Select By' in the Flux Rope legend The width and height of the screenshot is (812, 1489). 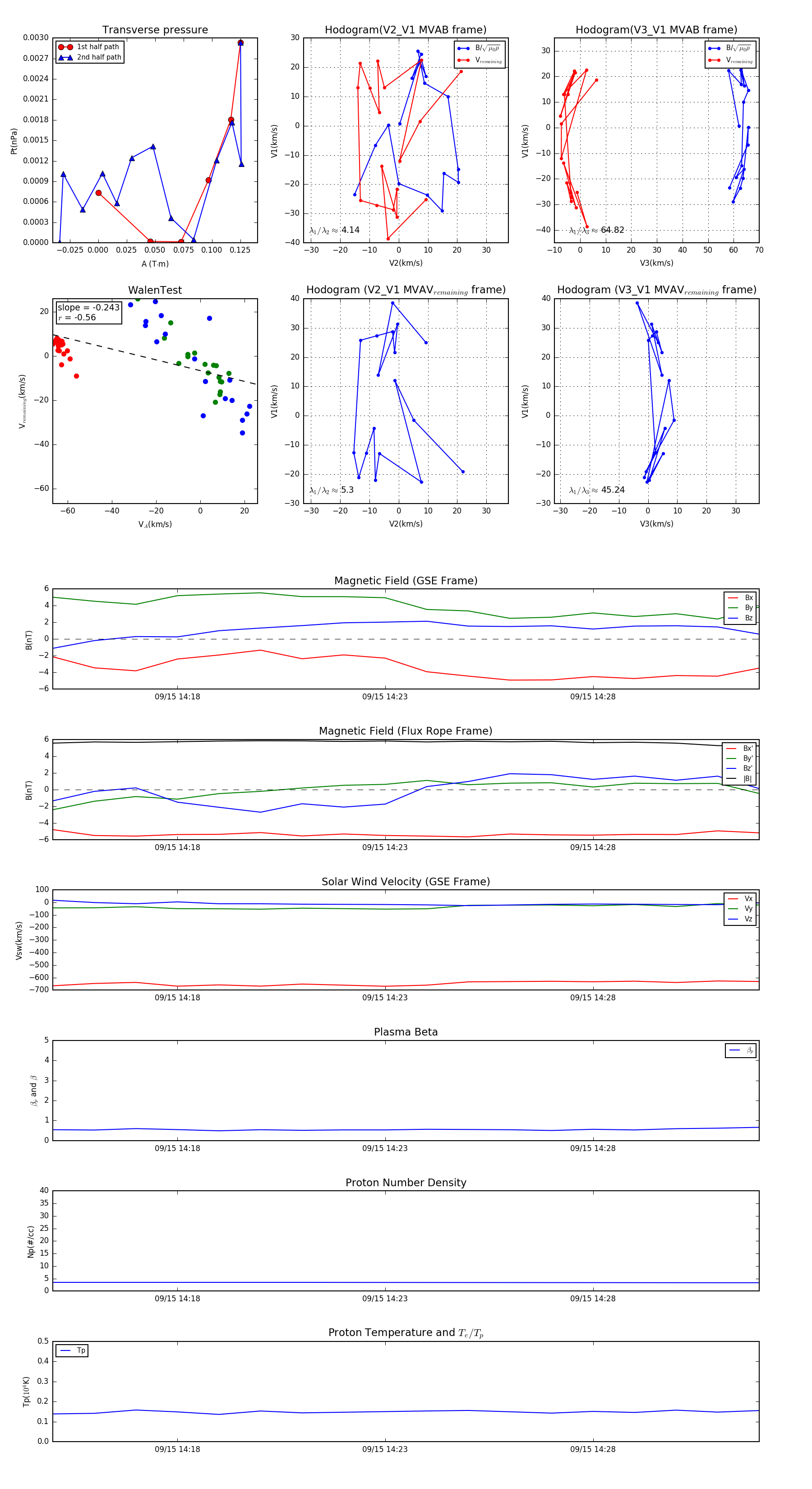point(740,758)
